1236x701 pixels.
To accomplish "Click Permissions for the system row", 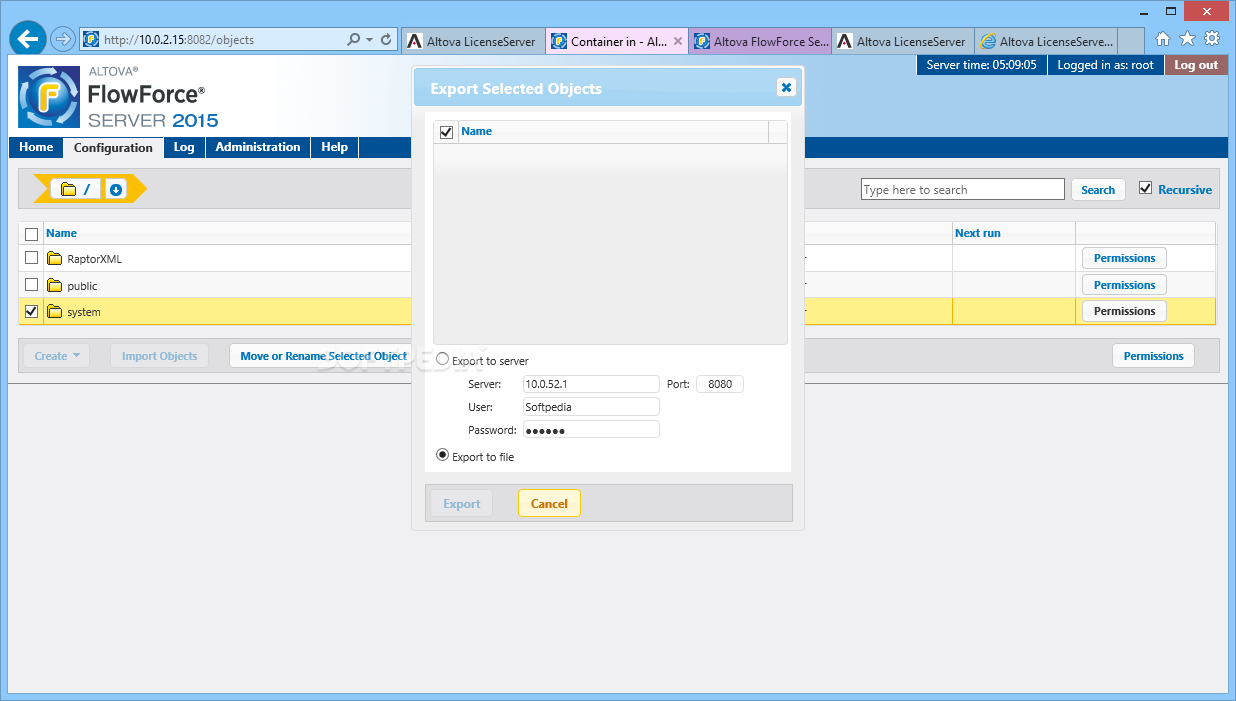I will (x=1124, y=311).
